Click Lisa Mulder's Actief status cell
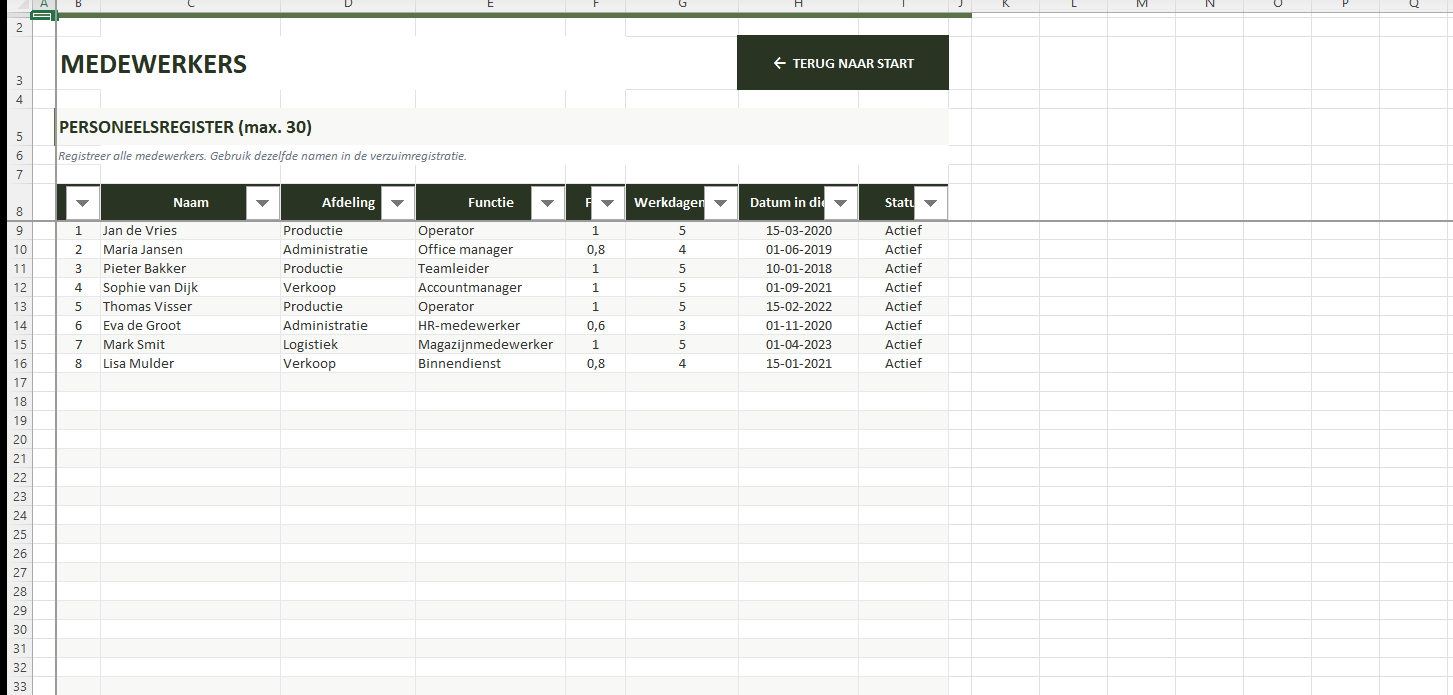 click(x=902, y=364)
